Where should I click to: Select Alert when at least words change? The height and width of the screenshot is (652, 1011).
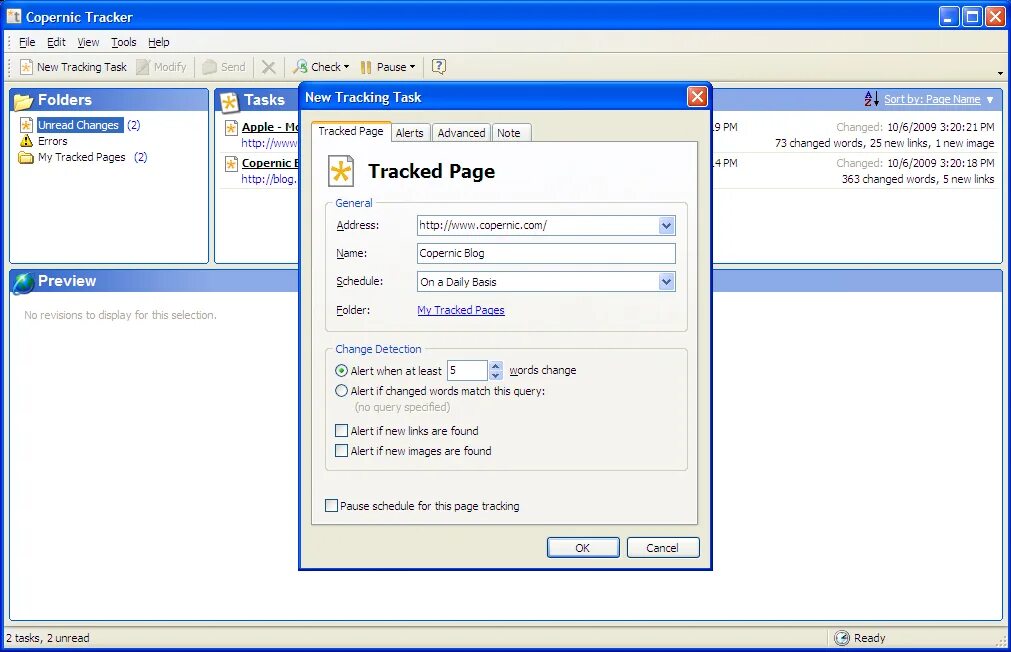click(x=342, y=371)
